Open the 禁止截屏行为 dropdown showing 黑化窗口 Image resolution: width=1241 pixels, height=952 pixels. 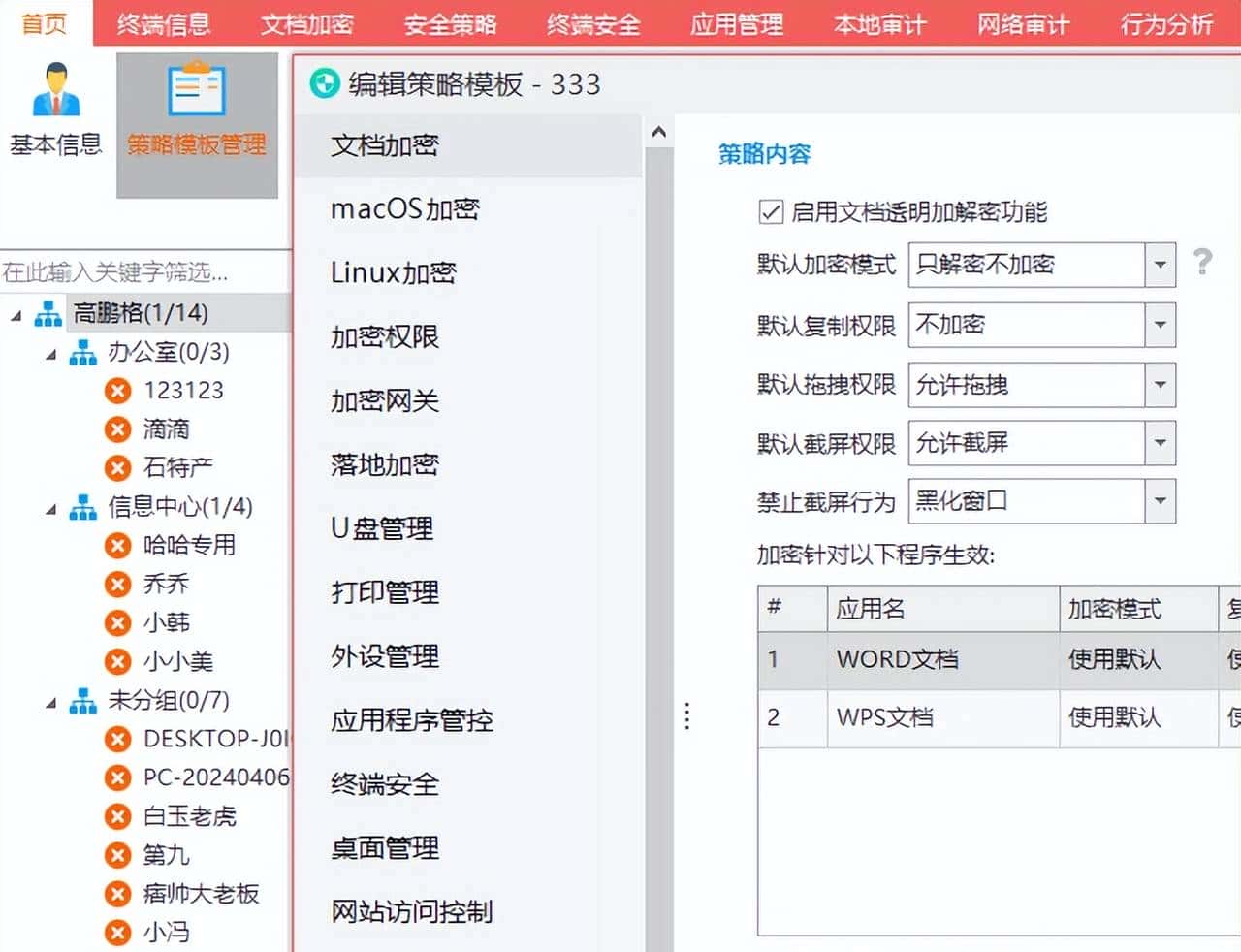(1161, 501)
